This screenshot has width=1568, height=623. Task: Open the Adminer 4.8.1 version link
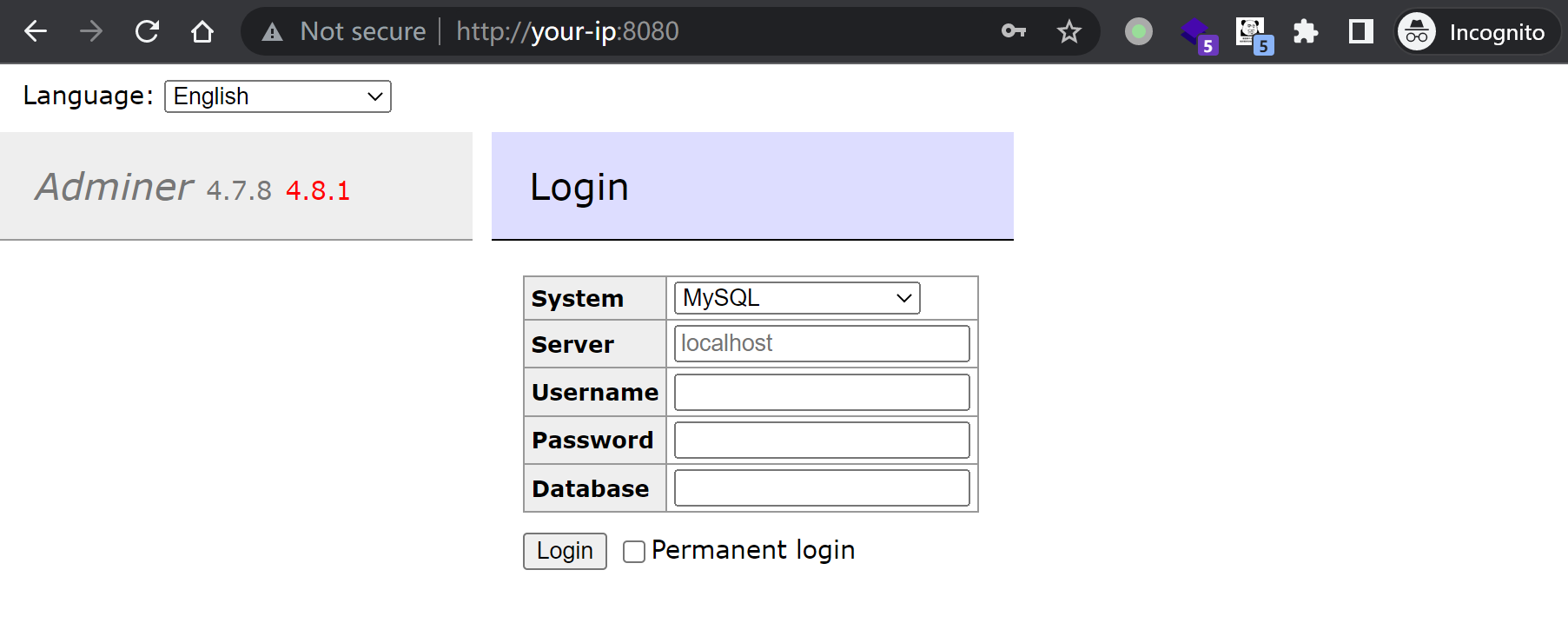[318, 191]
